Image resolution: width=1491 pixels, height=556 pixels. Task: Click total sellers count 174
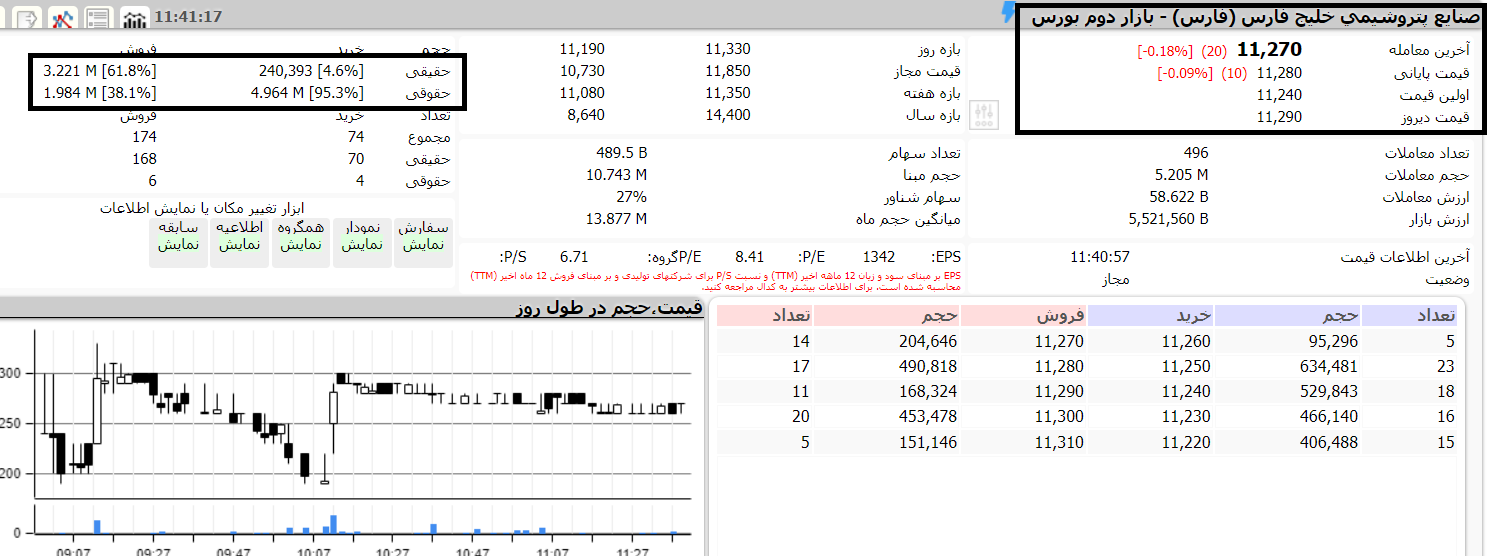pyautogui.click(x=144, y=137)
